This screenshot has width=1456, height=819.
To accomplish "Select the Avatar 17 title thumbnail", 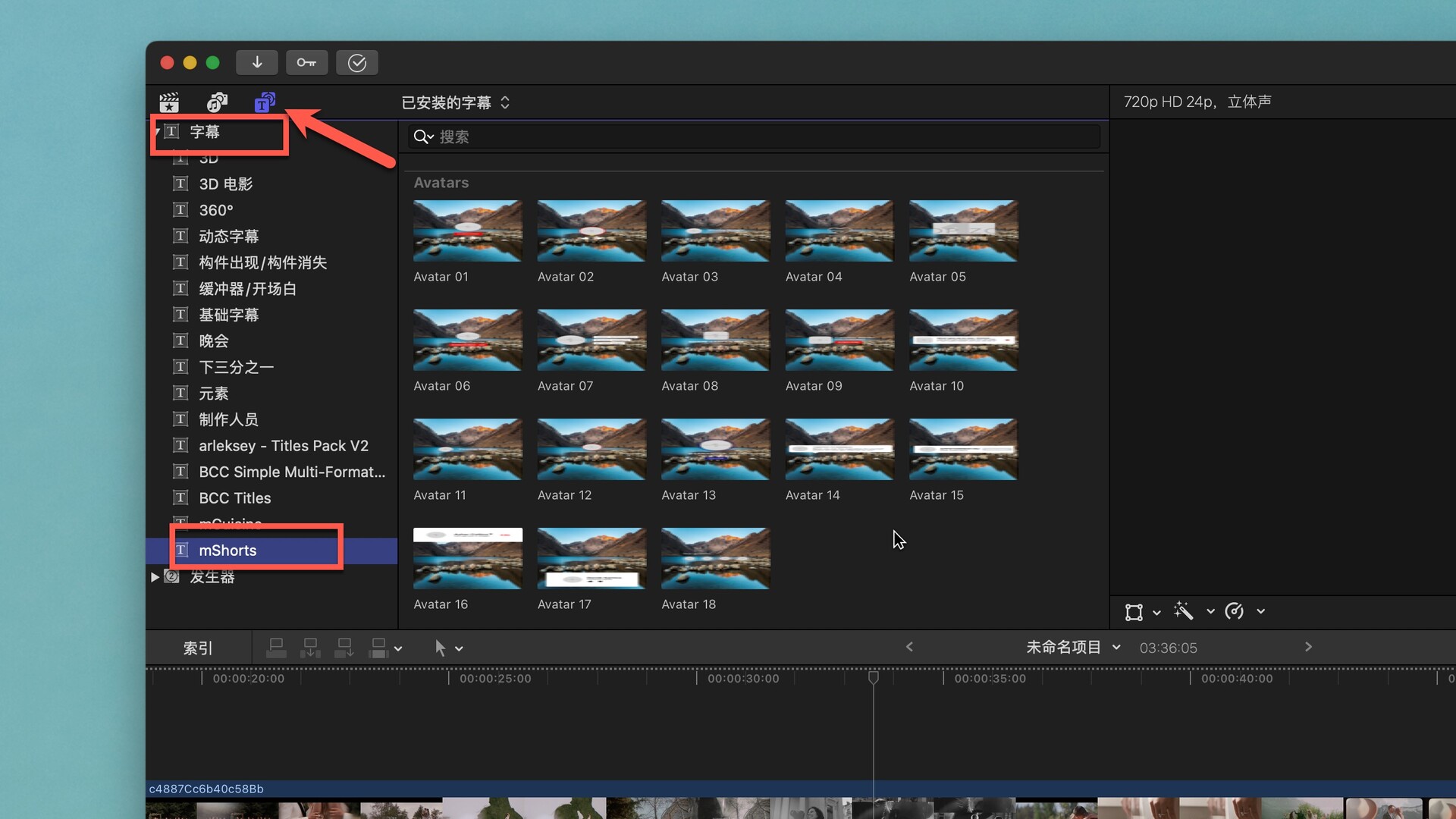I will (591, 558).
